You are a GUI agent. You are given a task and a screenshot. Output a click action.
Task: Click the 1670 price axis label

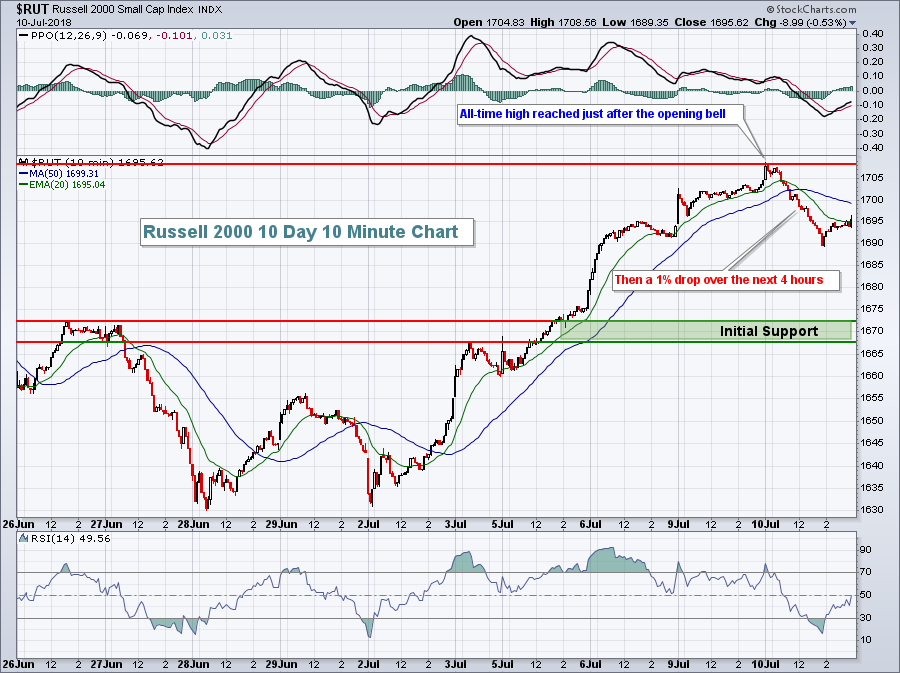point(871,331)
